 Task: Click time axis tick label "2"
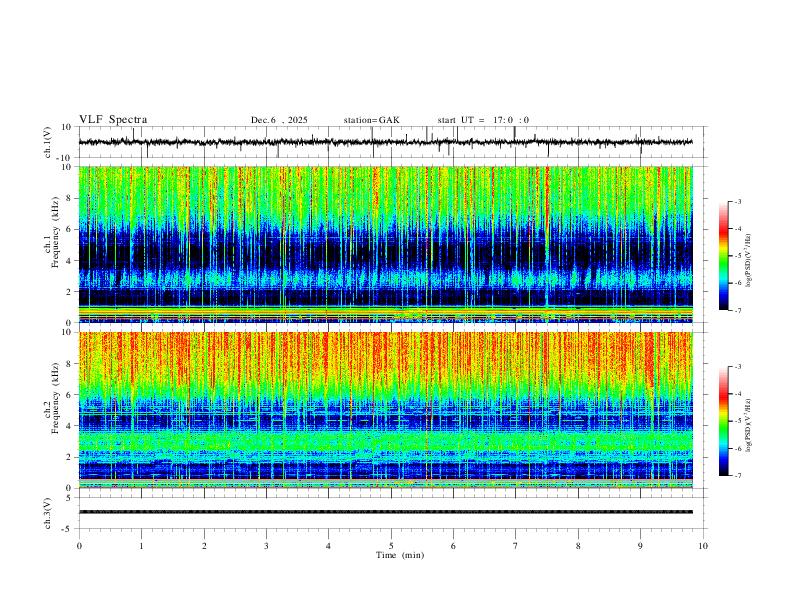[x=204, y=546]
